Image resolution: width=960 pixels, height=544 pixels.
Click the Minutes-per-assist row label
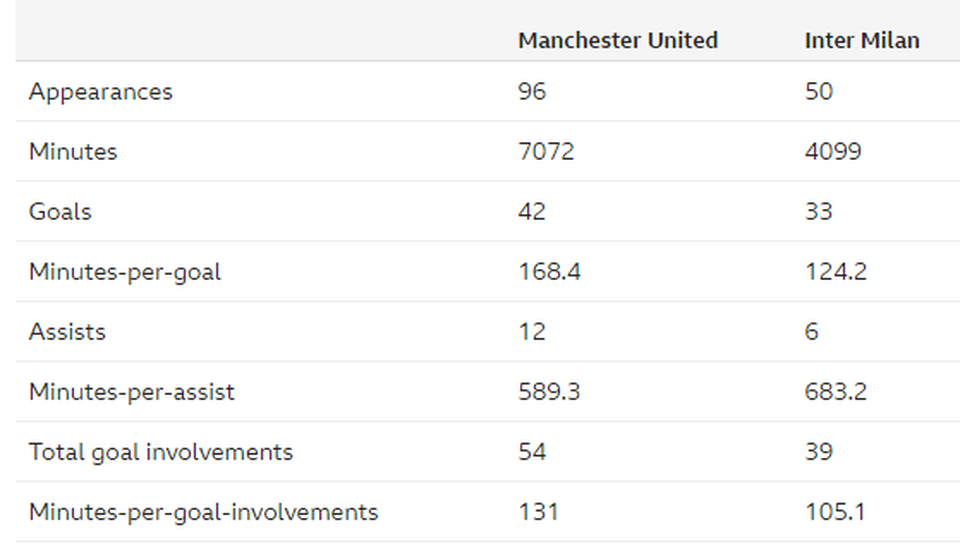click(132, 392)
